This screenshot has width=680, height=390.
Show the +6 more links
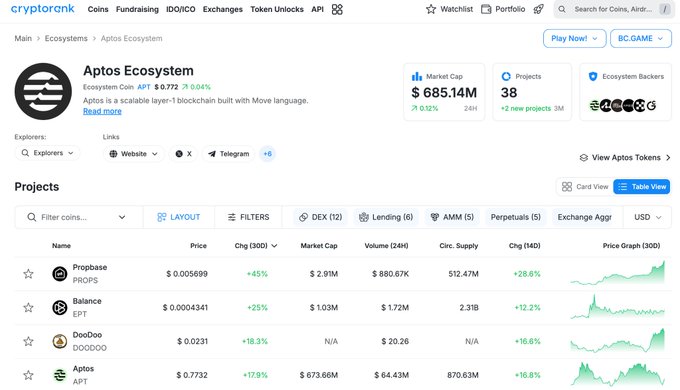[268, 154]
